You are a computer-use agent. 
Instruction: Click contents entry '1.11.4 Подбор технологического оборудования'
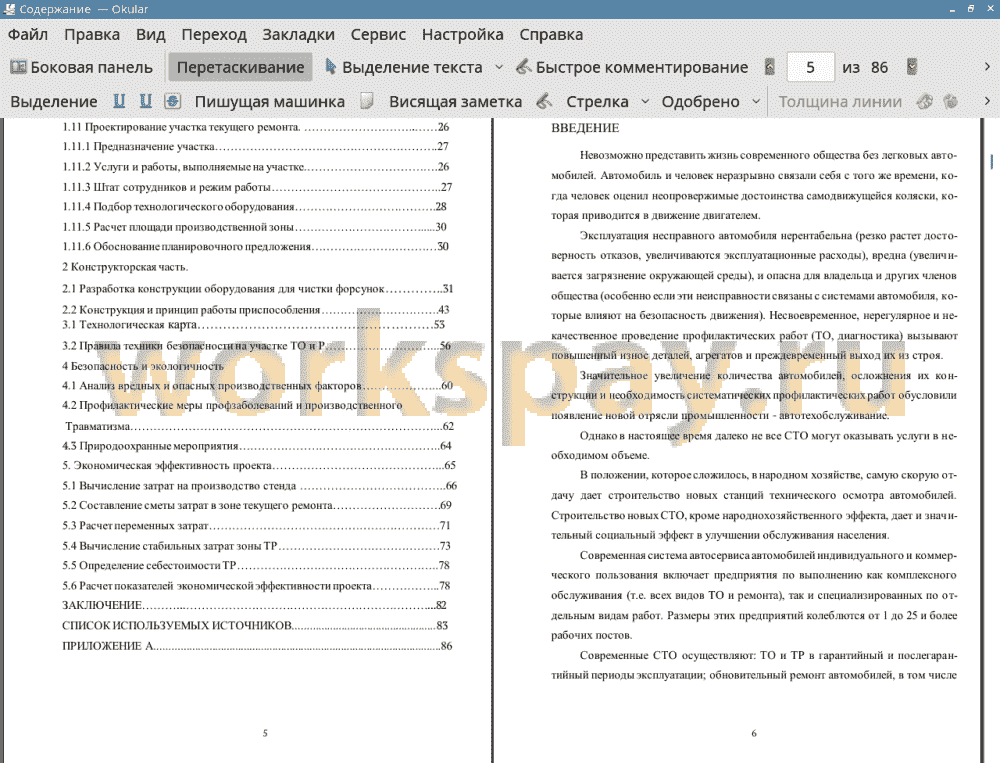(x=254, y=207)
